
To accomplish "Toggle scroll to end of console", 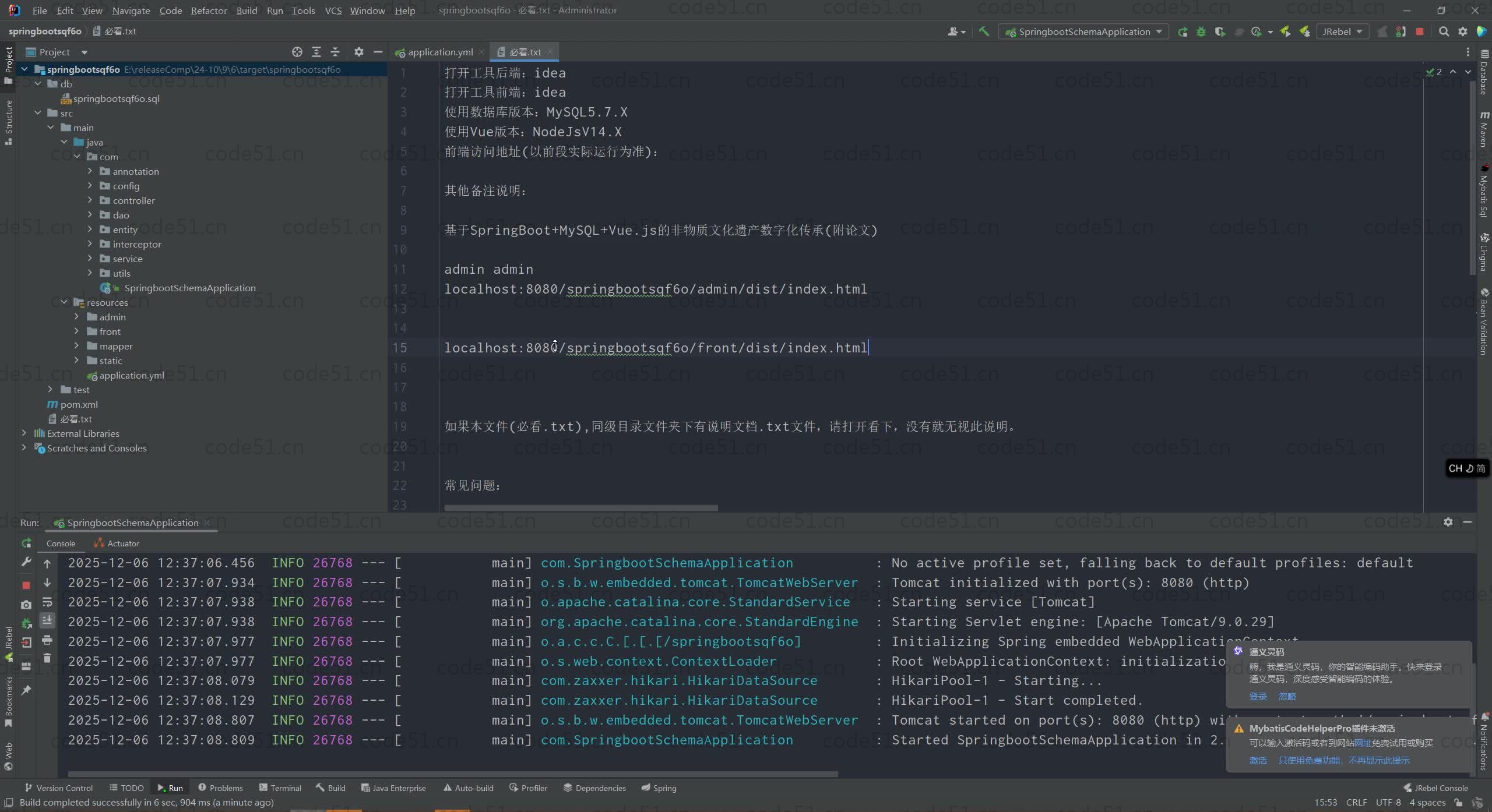I will (47, 620).
